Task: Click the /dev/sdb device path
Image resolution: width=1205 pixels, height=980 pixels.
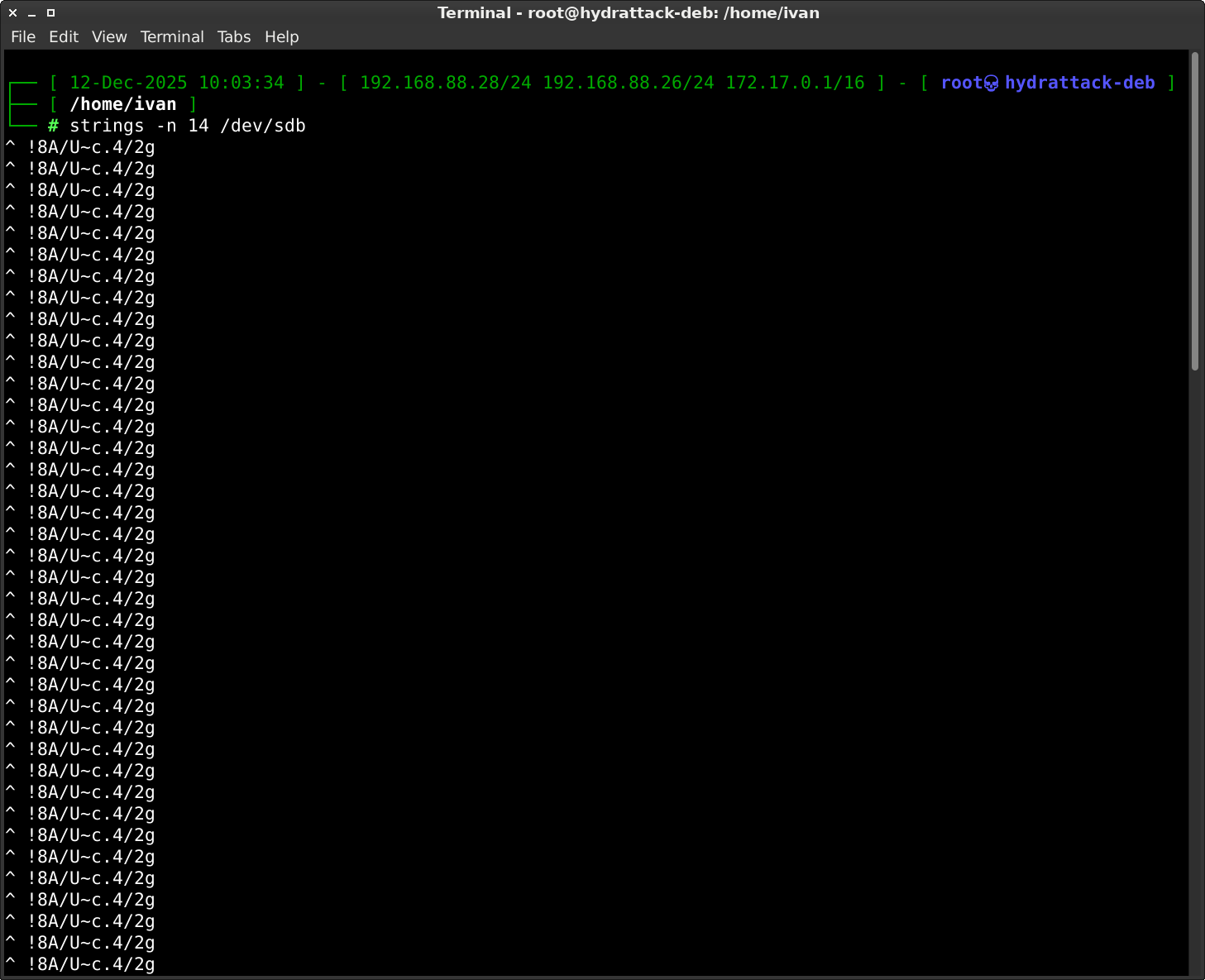Action: pos(263,126)
